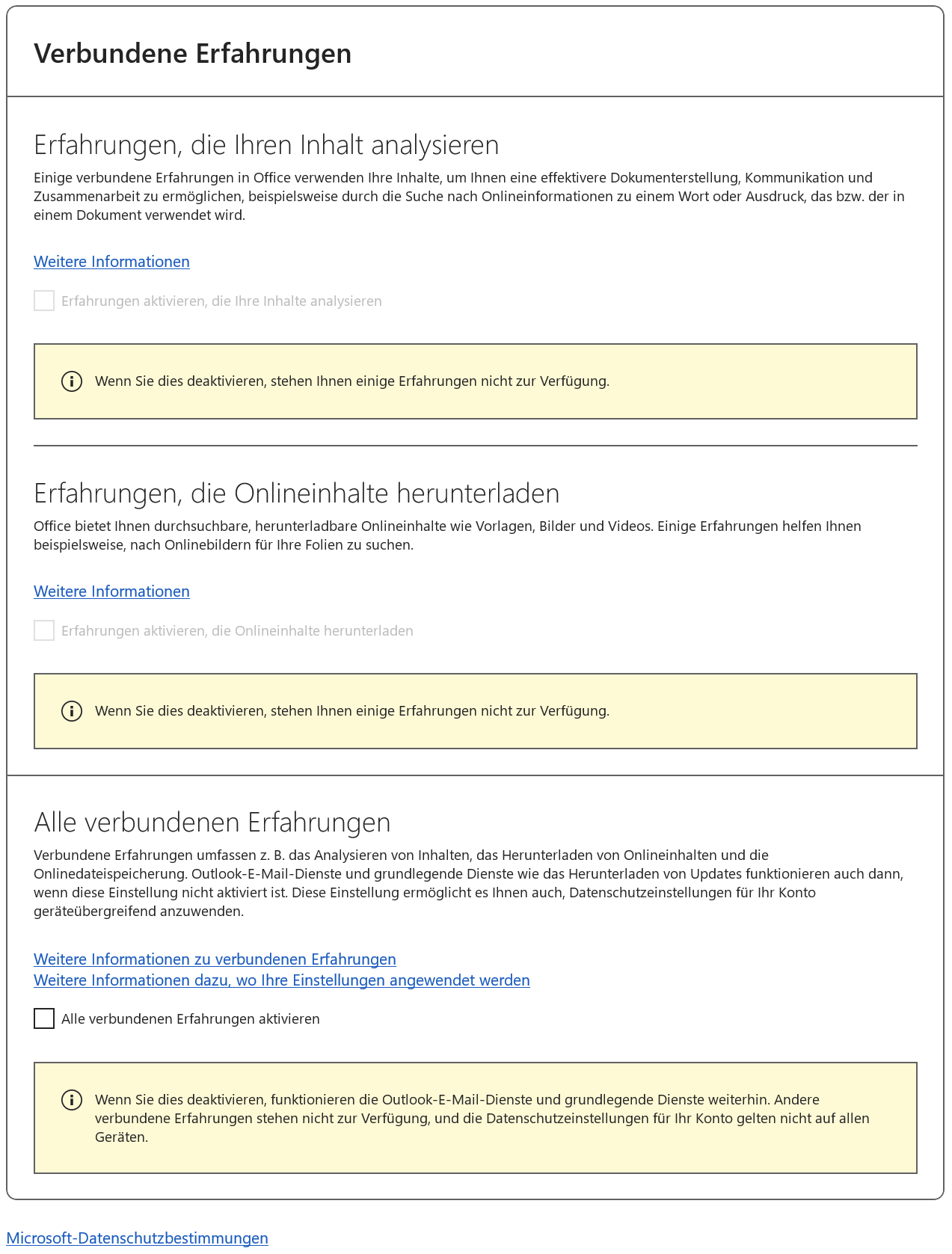
Task: Follow link Weitere Informationen zu verbundenen Erfahrungen
Action: [215, 959]
